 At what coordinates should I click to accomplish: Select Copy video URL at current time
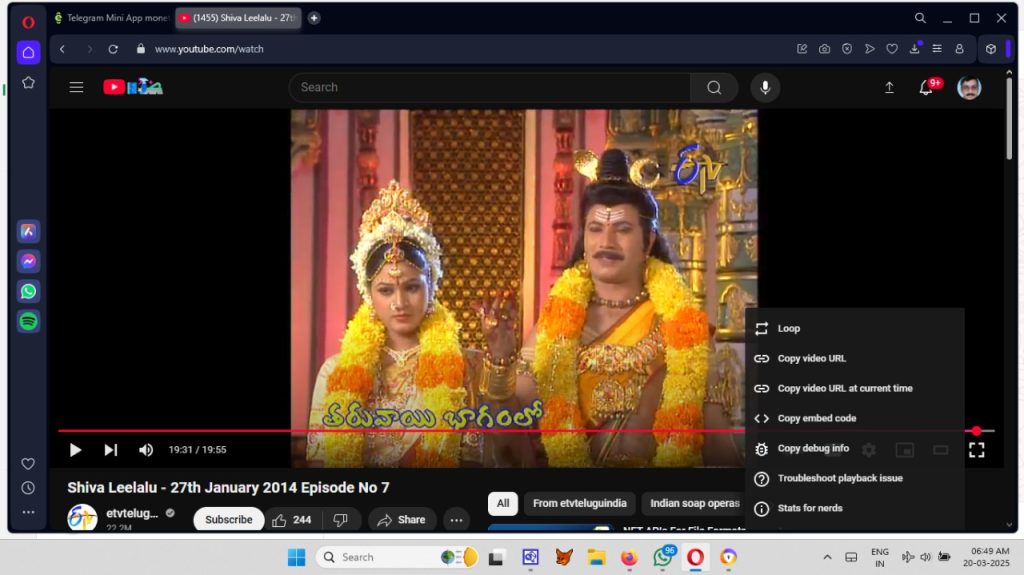(854, 389)
